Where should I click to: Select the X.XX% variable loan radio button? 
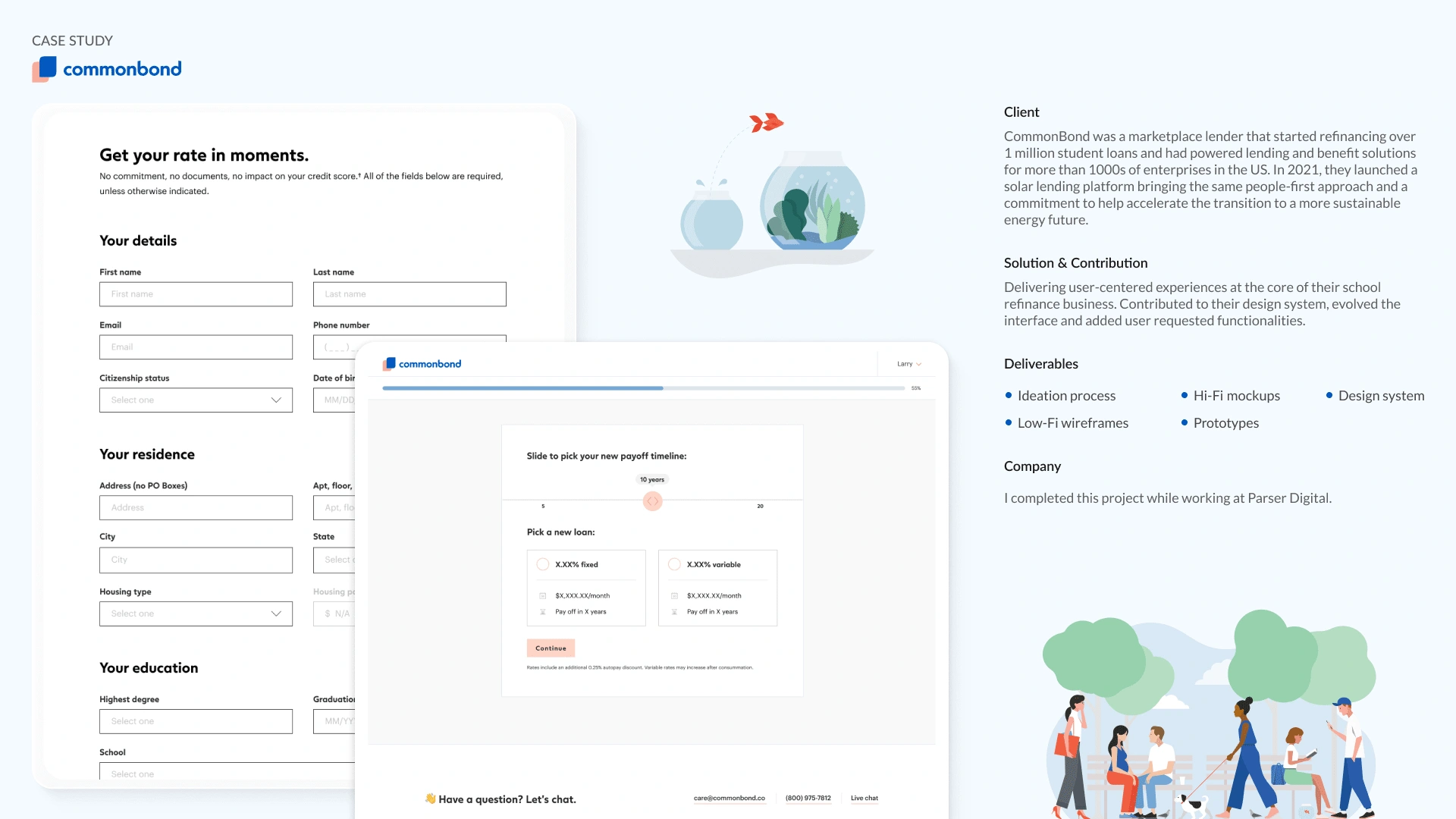pos(674,564)
